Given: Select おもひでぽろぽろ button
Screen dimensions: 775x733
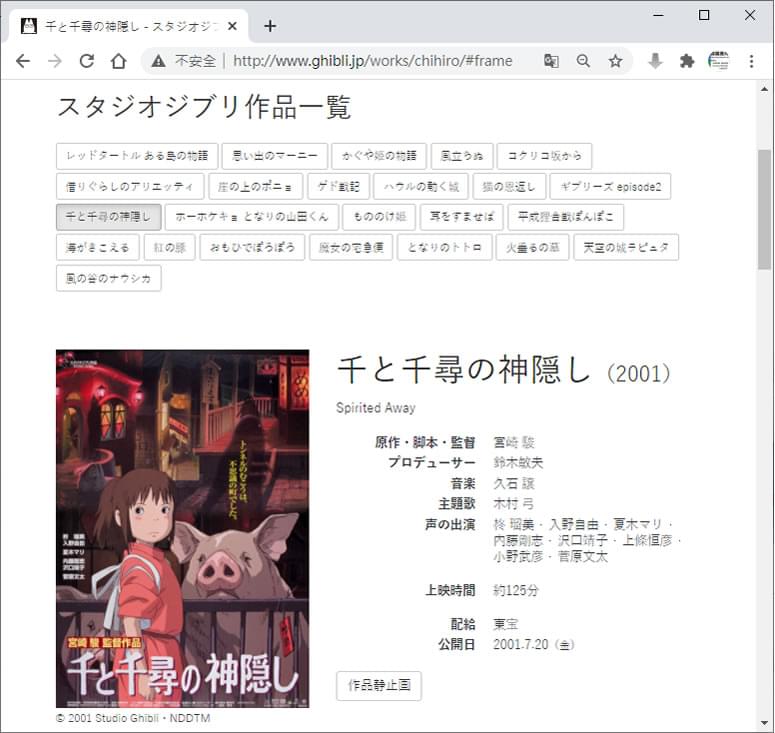Looking at the screenshot, I should click(x=252, y=247).
